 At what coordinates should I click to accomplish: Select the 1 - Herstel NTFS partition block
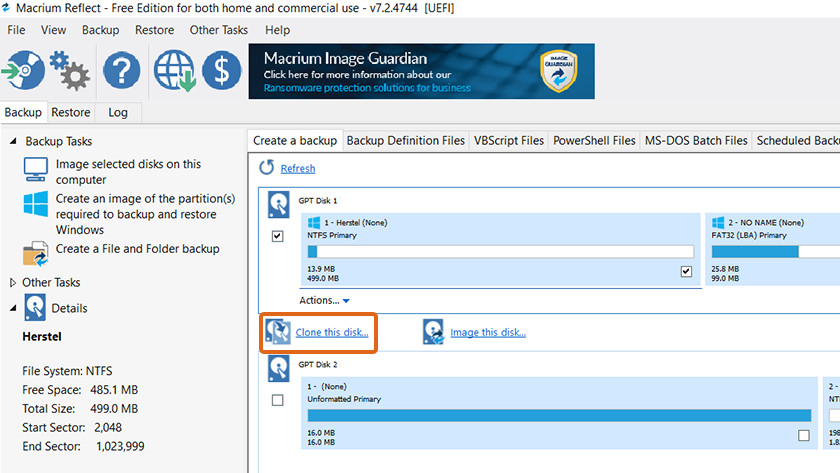pyautogui.click(x=500, y=249)
